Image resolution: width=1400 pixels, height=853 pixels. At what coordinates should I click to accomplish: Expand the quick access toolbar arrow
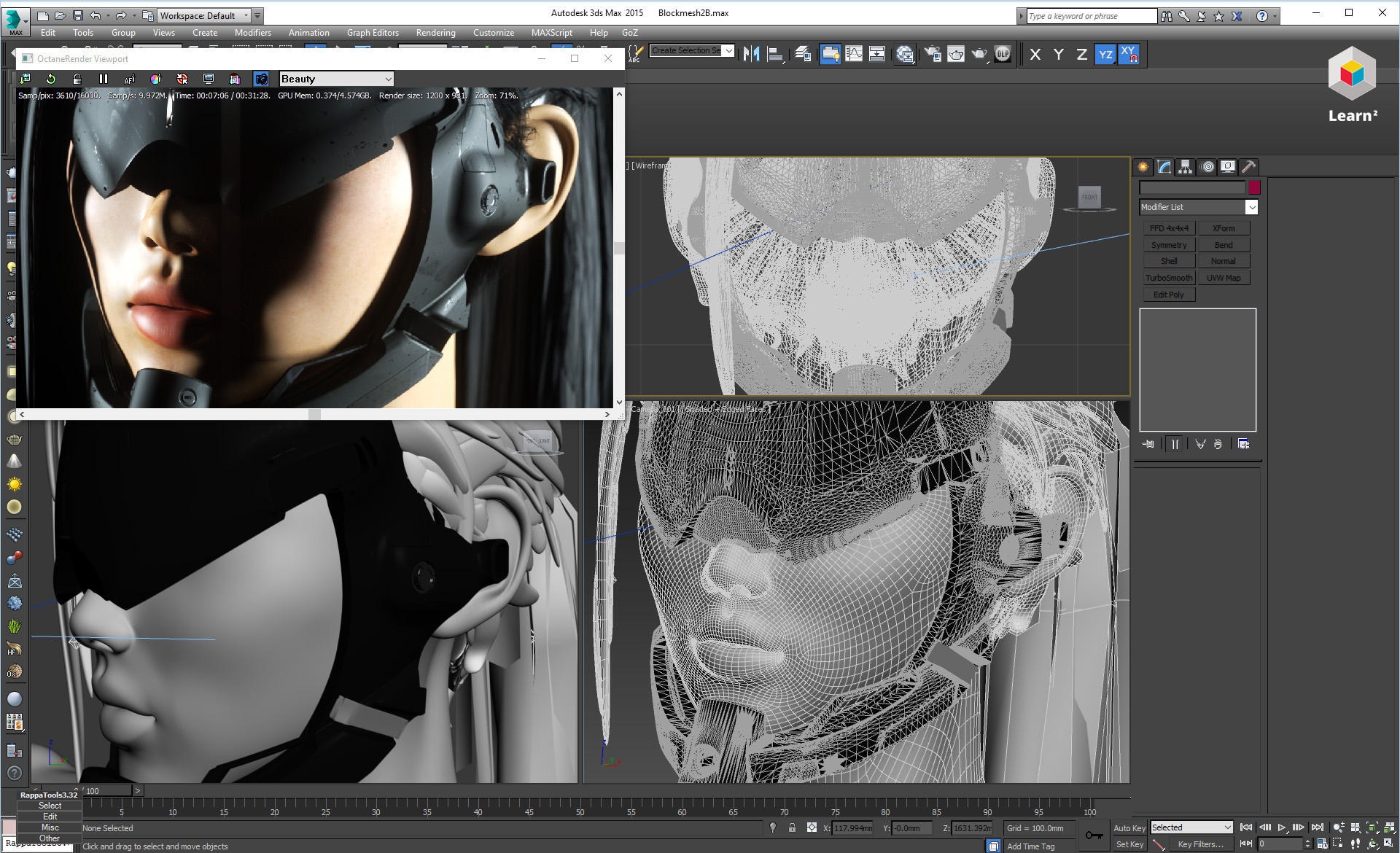point(257,15)
